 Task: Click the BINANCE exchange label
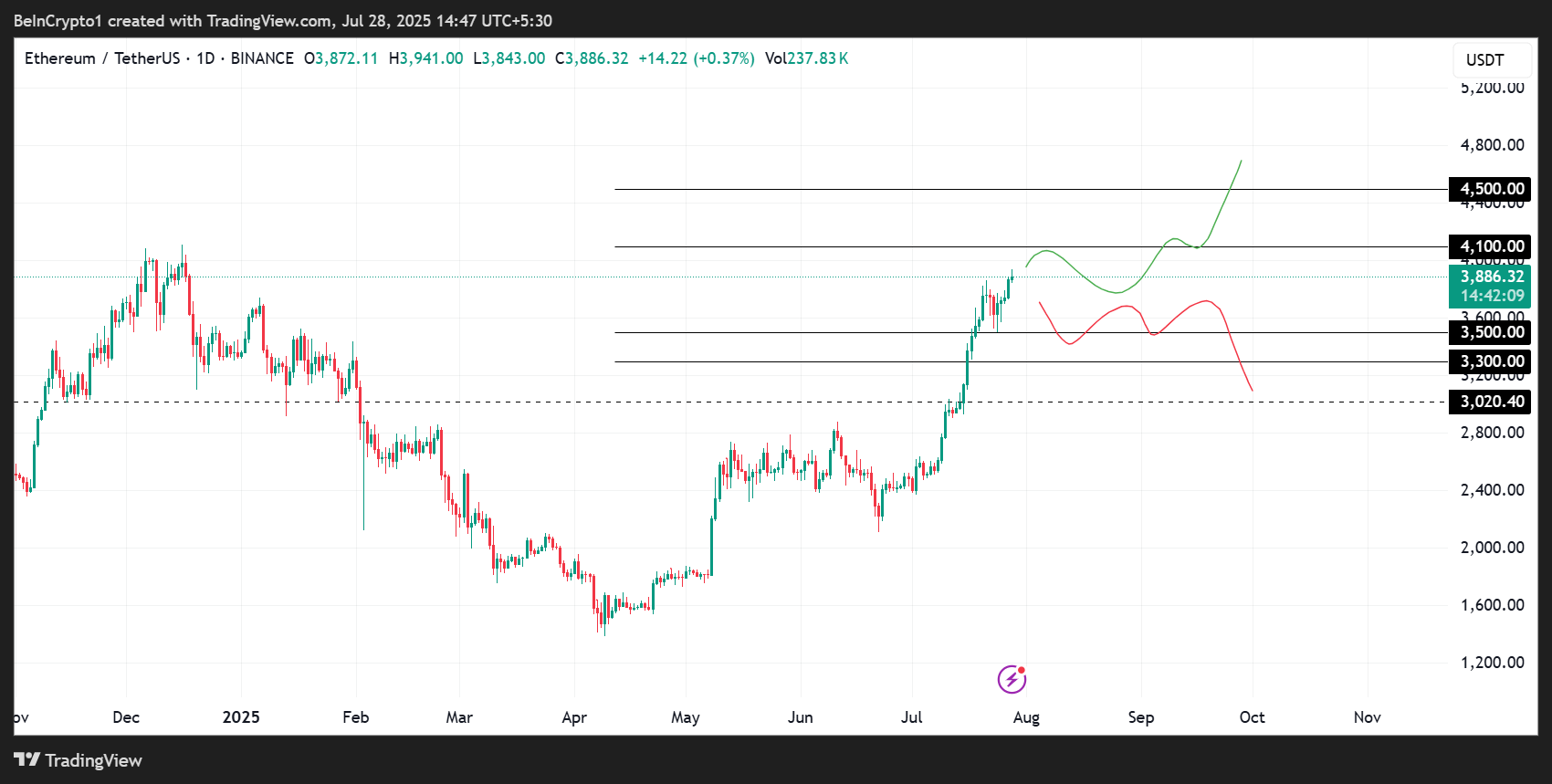pos(263,57)
